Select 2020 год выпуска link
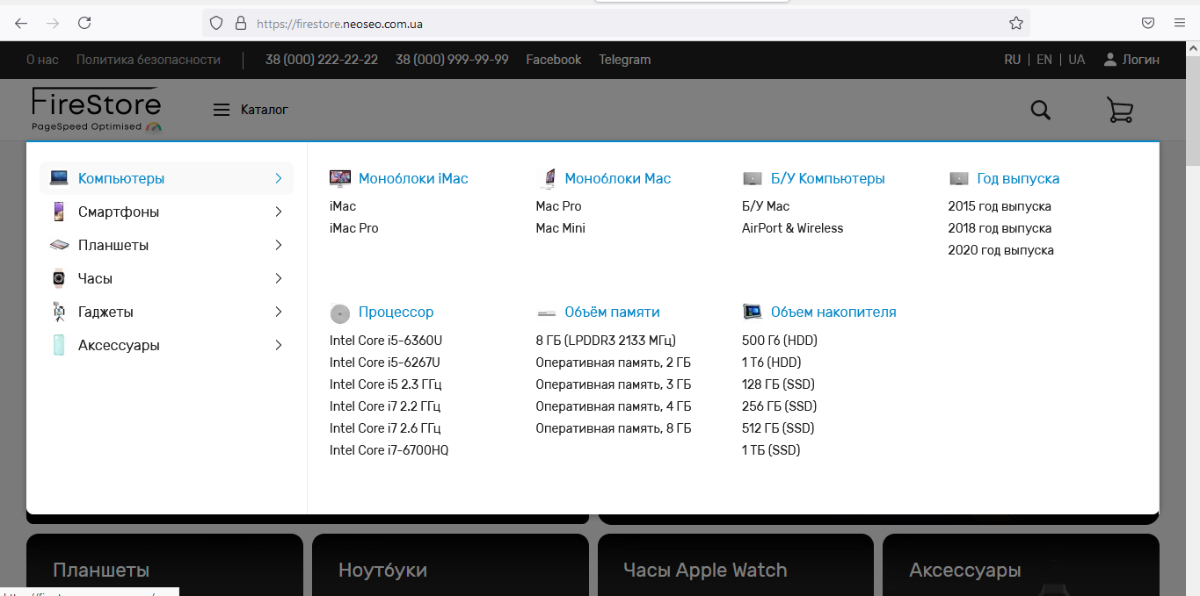This screenshot has width=1200, height=596. pyautogui.click(x=1001, y=250)
